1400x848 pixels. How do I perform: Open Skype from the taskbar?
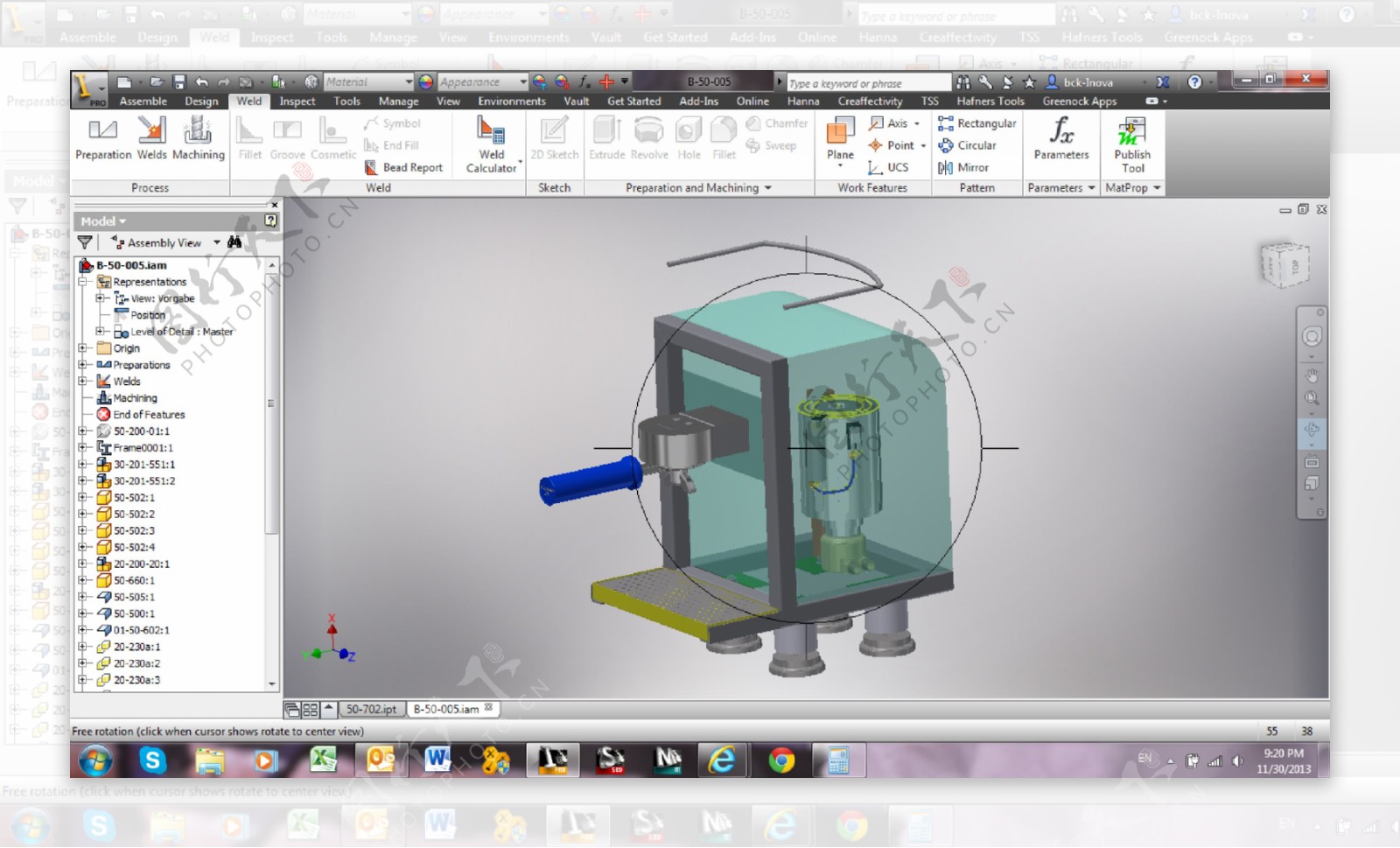tap(152, 760)
